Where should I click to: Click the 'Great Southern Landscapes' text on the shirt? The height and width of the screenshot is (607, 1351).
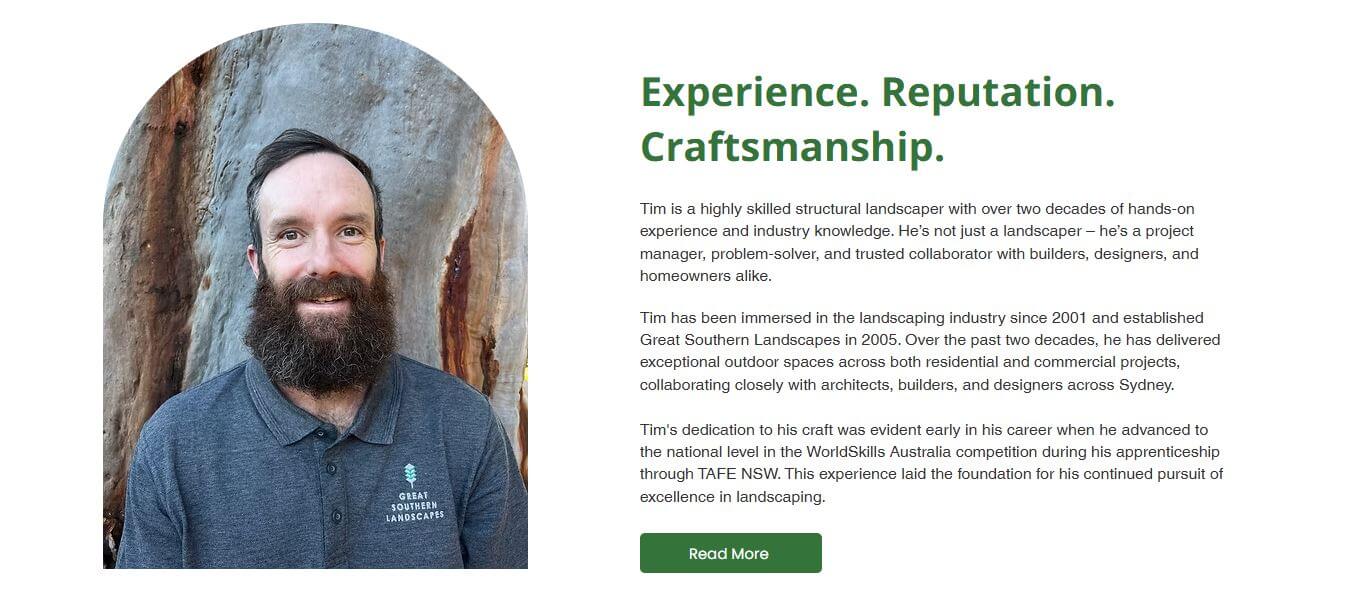point(415,506)
